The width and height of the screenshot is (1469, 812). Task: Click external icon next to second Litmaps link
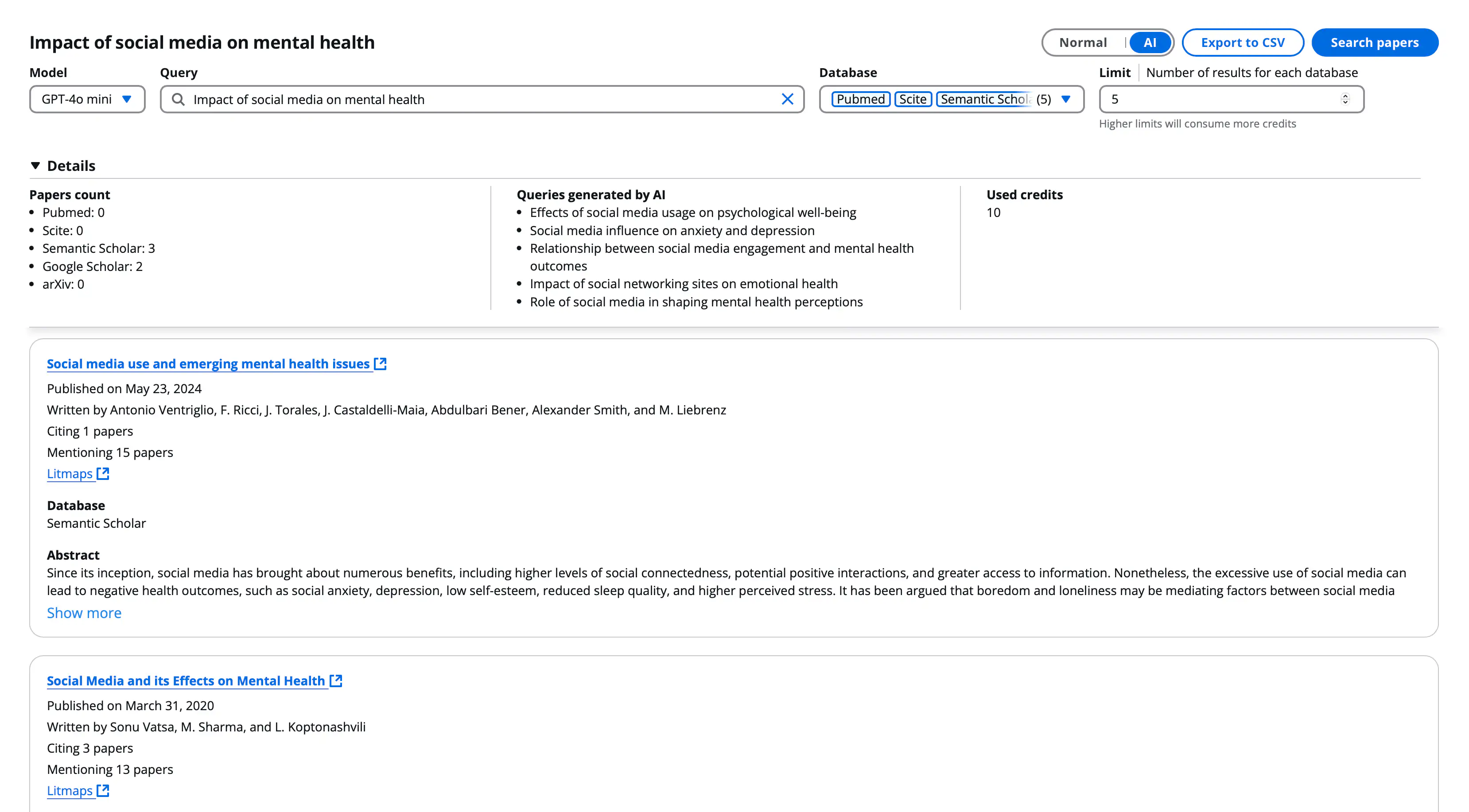pos(103,791)
